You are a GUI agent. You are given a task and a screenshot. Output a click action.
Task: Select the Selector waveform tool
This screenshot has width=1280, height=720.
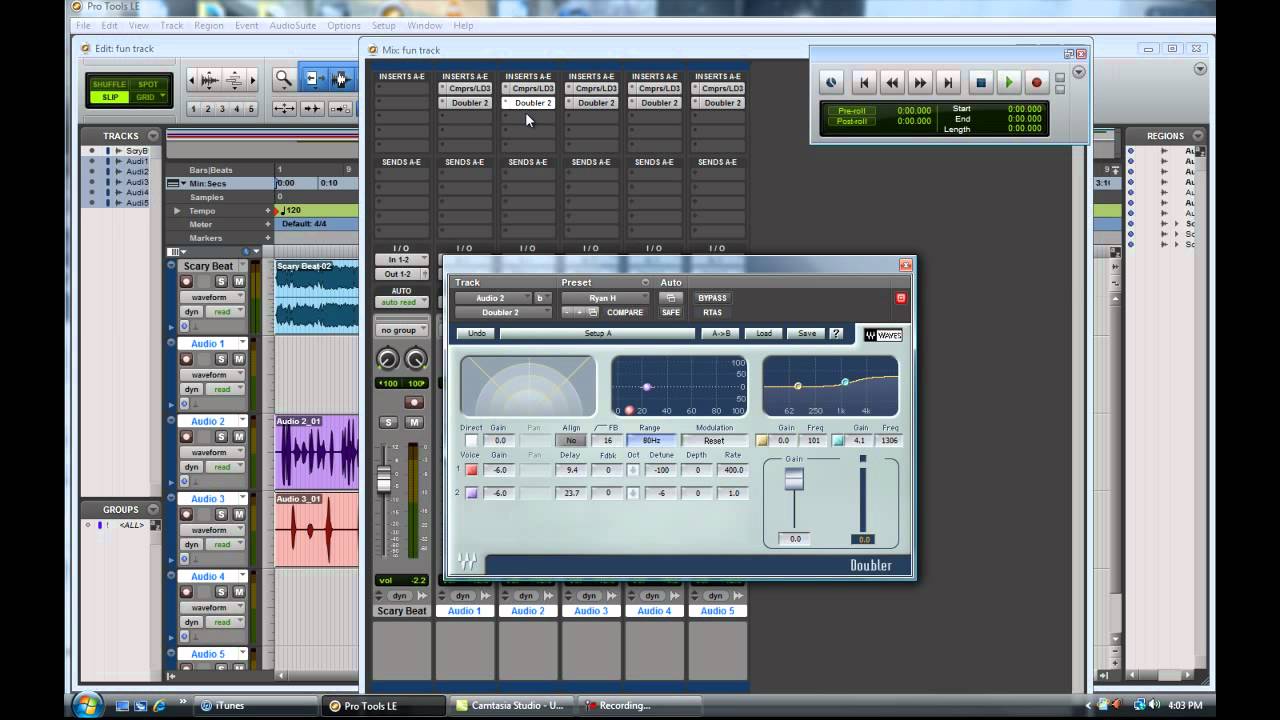[x=341, y=80]
